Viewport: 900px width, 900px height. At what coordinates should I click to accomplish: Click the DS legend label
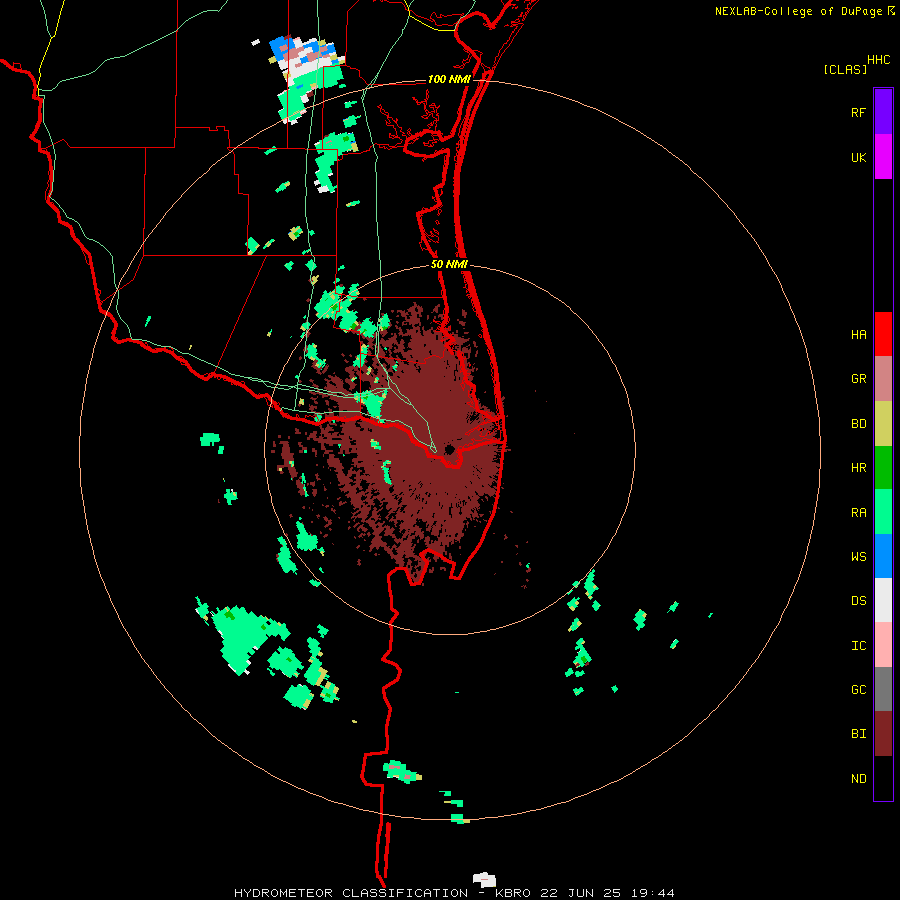coord(858,600)
